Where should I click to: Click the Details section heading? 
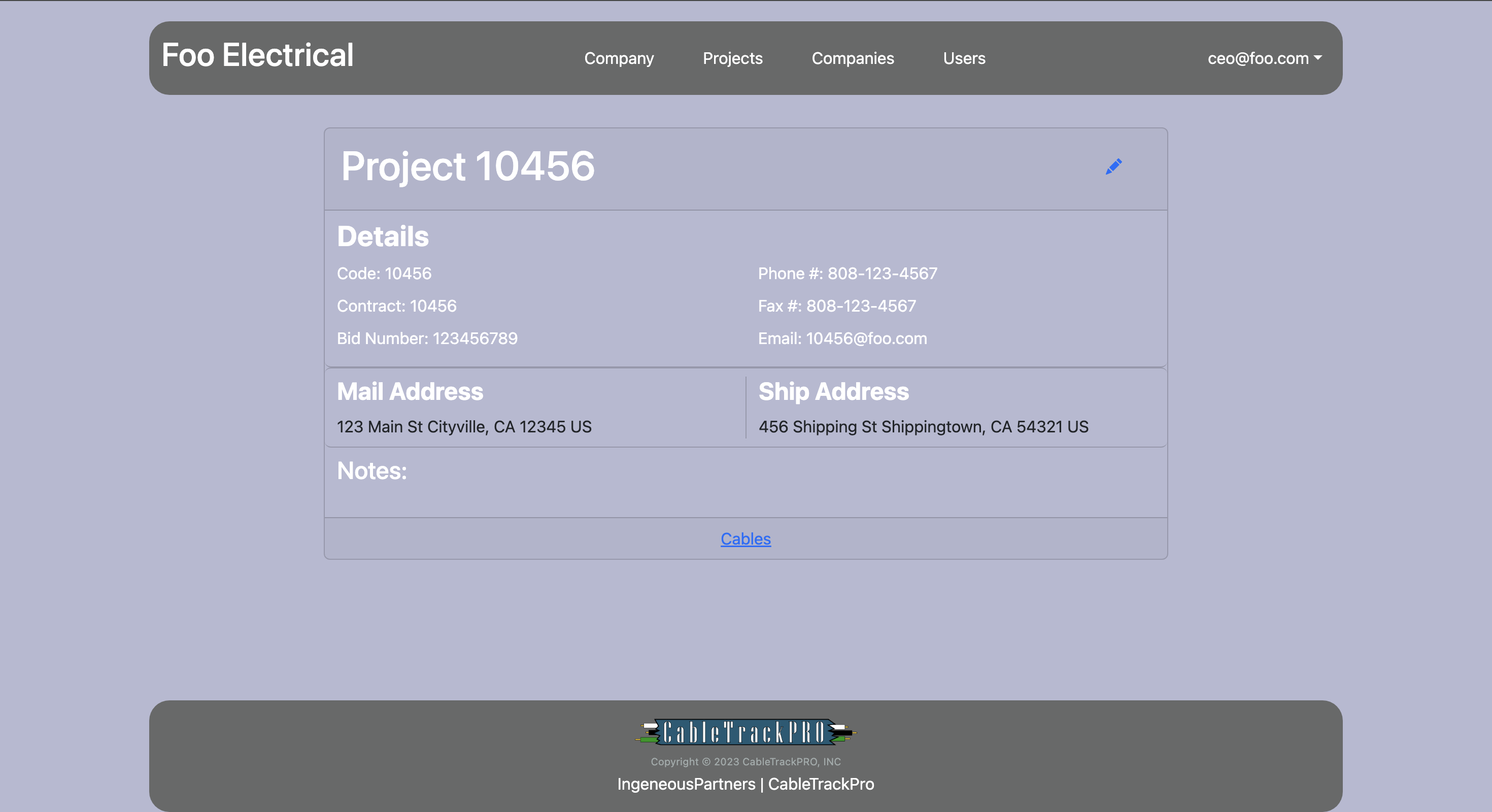coord(383,236)
